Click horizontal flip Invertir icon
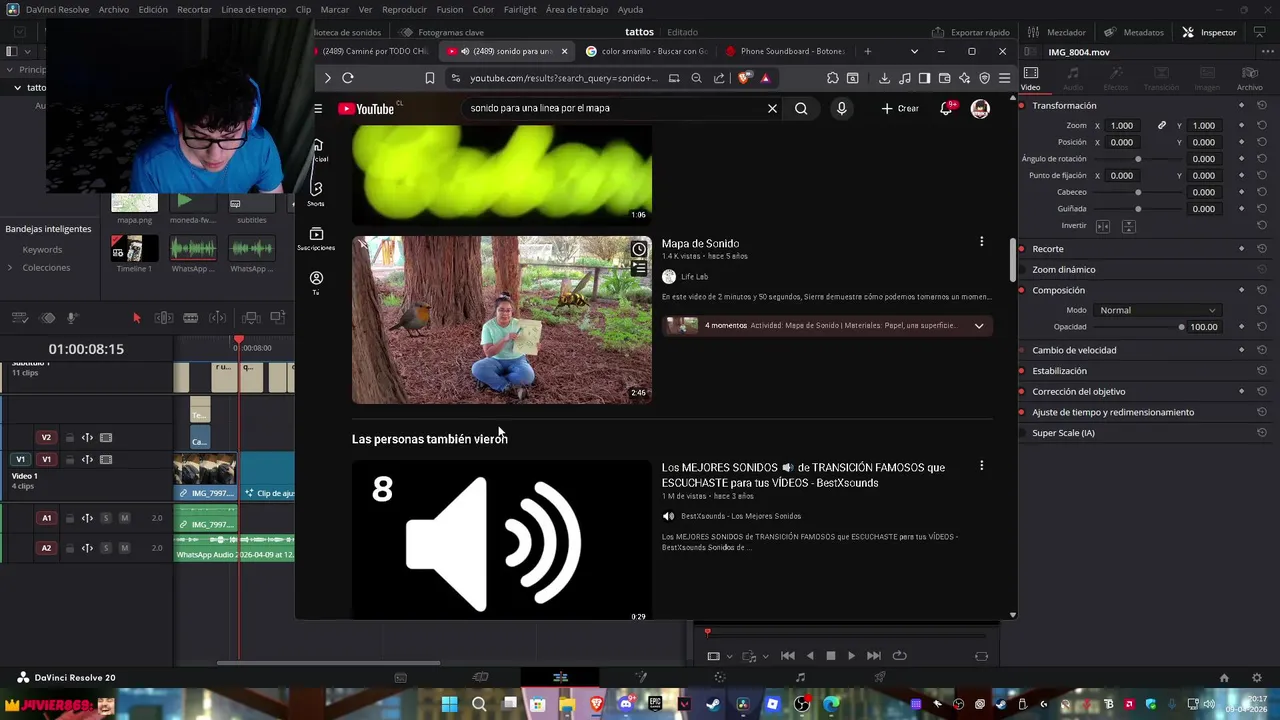 point(1103,226)
